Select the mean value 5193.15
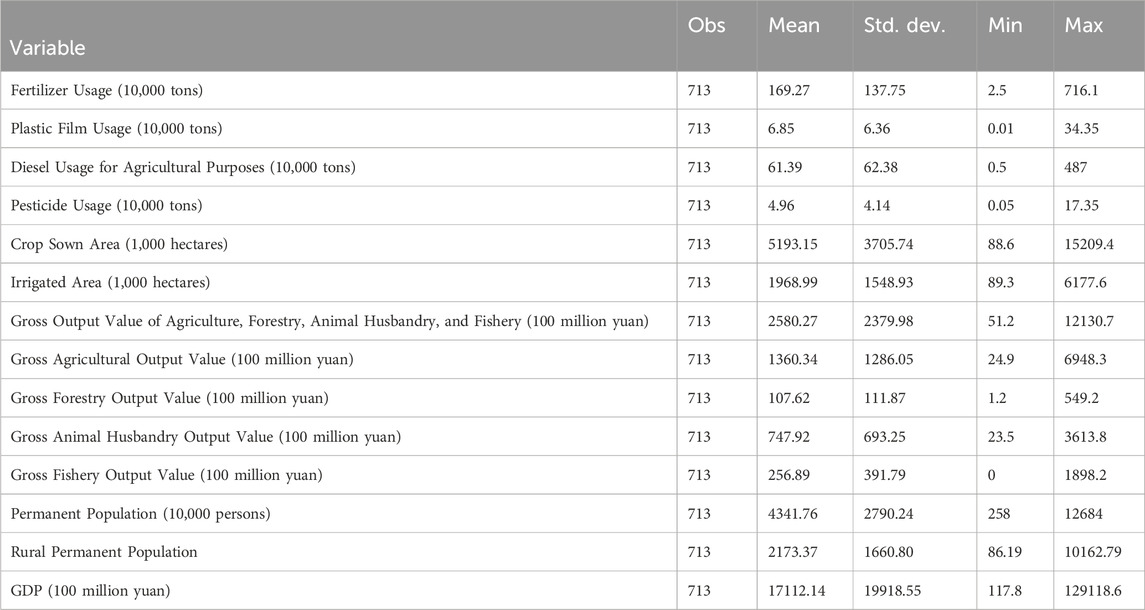The width and height of the screenshot is (1145, 610). (x=792, y=244)
